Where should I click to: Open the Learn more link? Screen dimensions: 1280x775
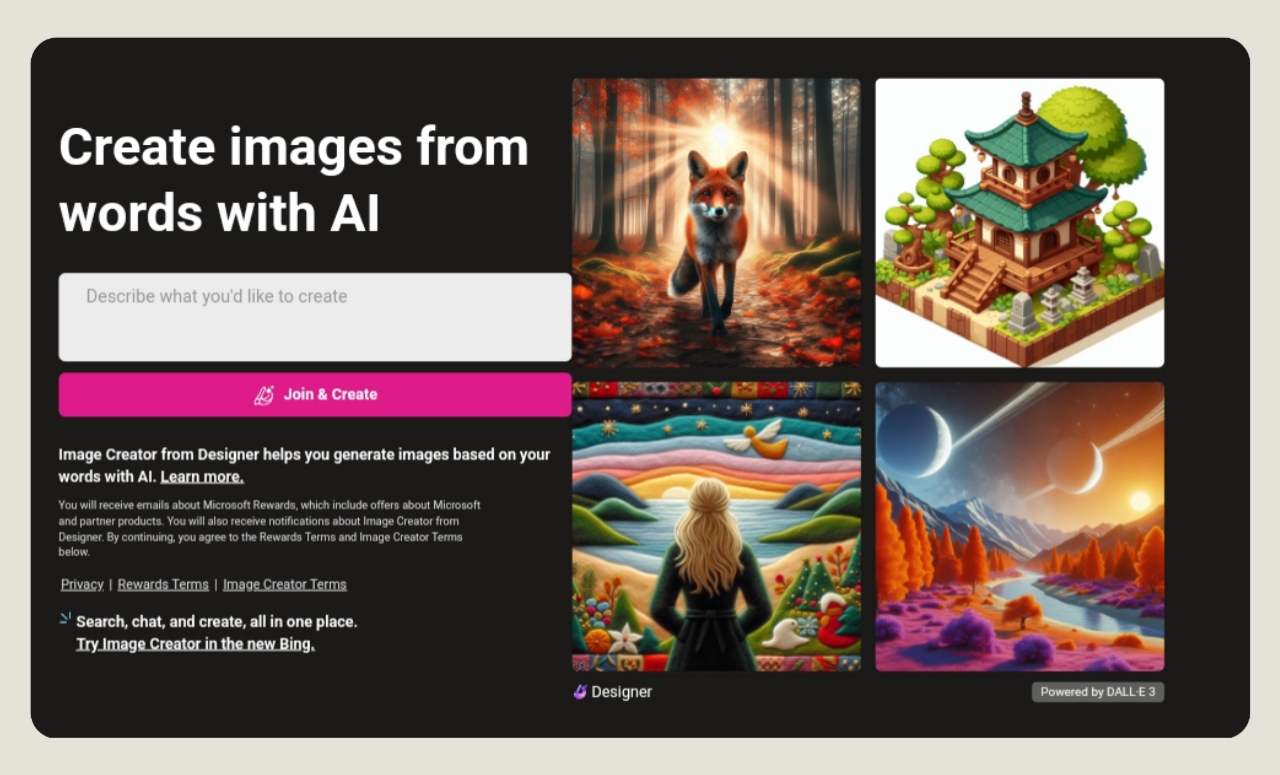point(202,477)
